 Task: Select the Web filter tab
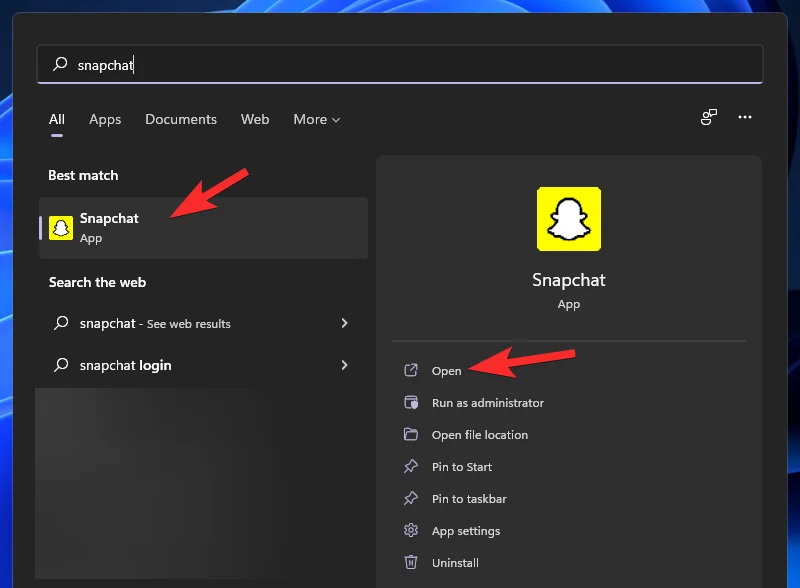(255, 119)
